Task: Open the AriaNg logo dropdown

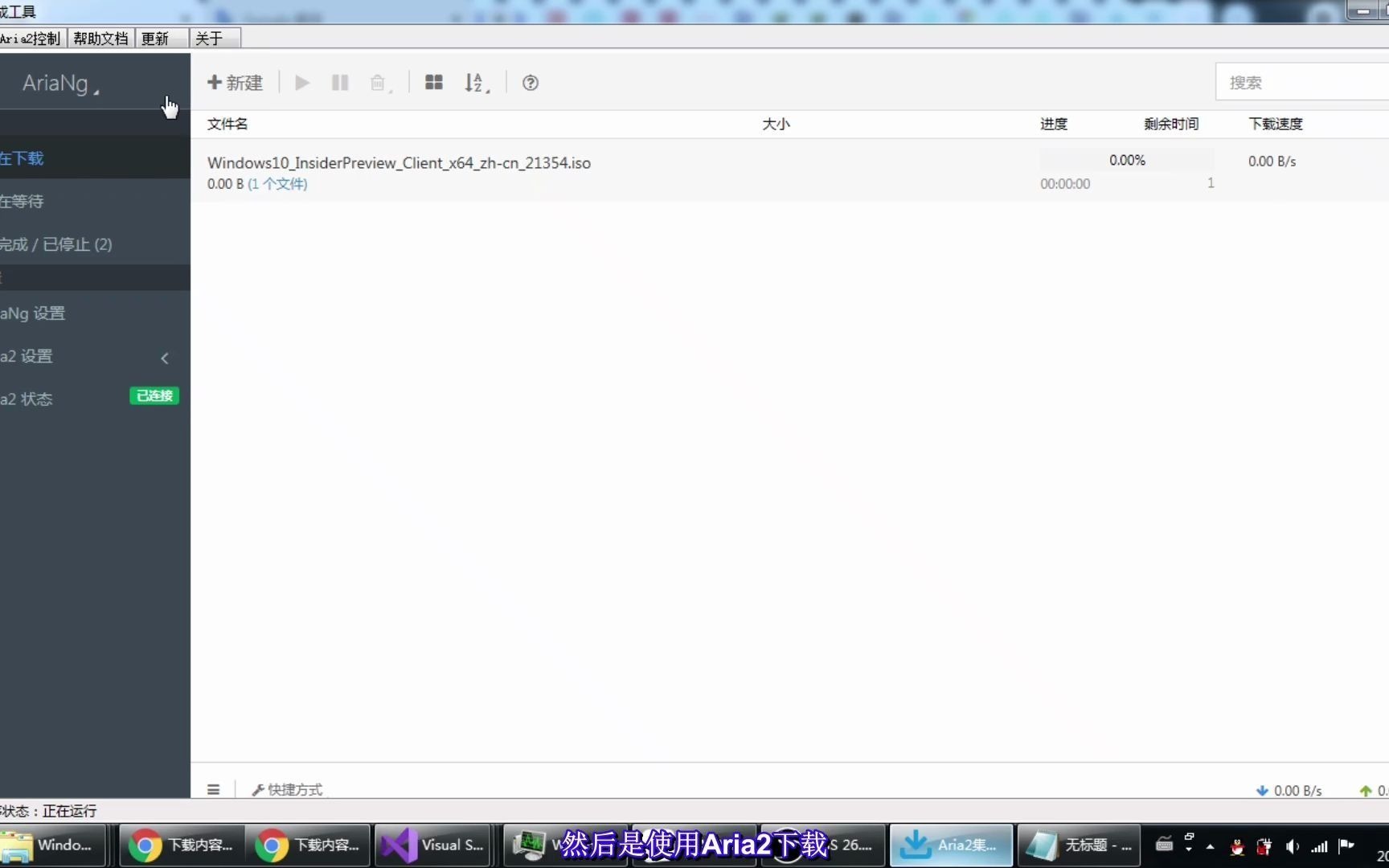Action: point(61,83)
